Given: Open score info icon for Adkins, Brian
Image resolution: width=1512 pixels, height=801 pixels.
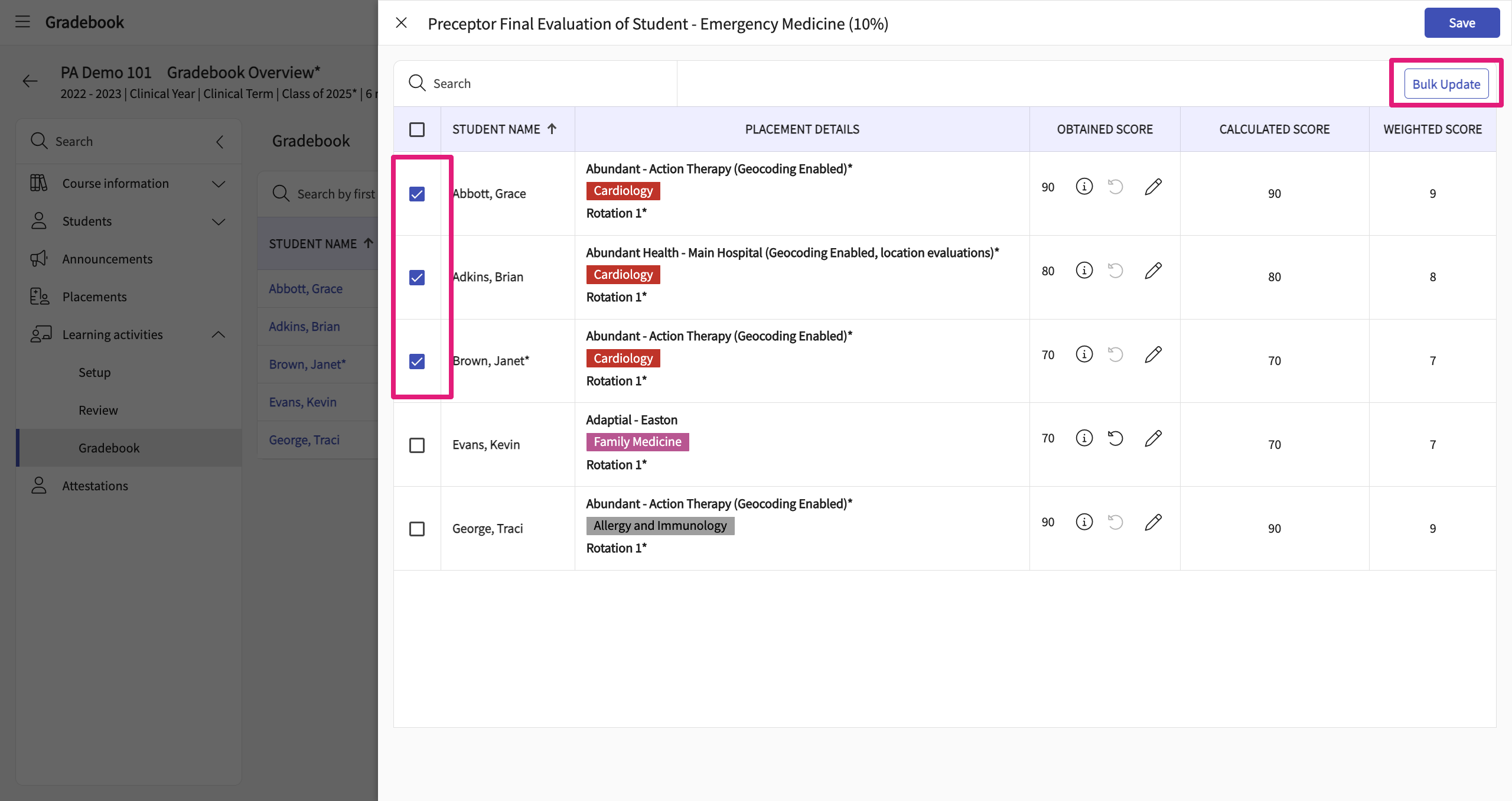Looking at the screenshot, I should click(x=1084, y=271).
